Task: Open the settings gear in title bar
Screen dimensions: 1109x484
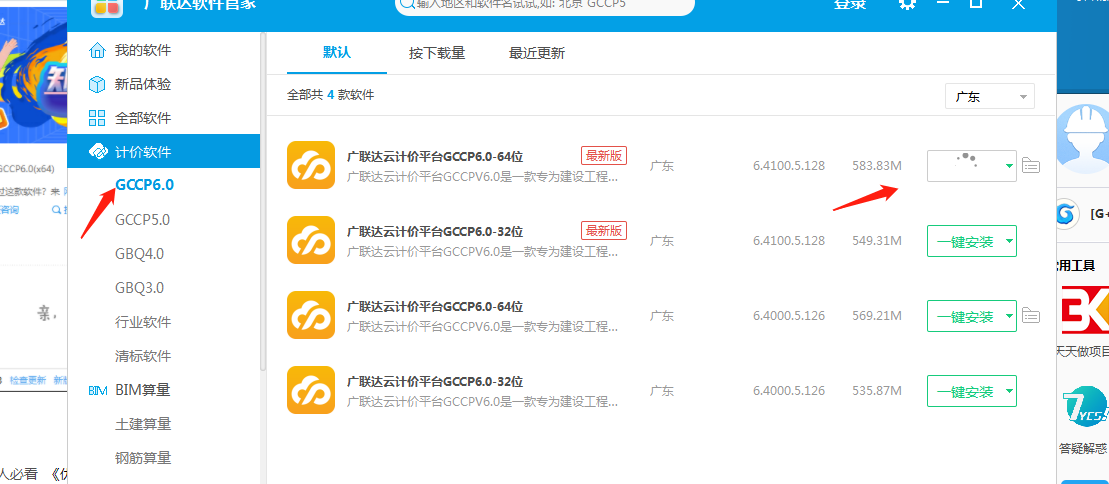Action: (907, 4)
